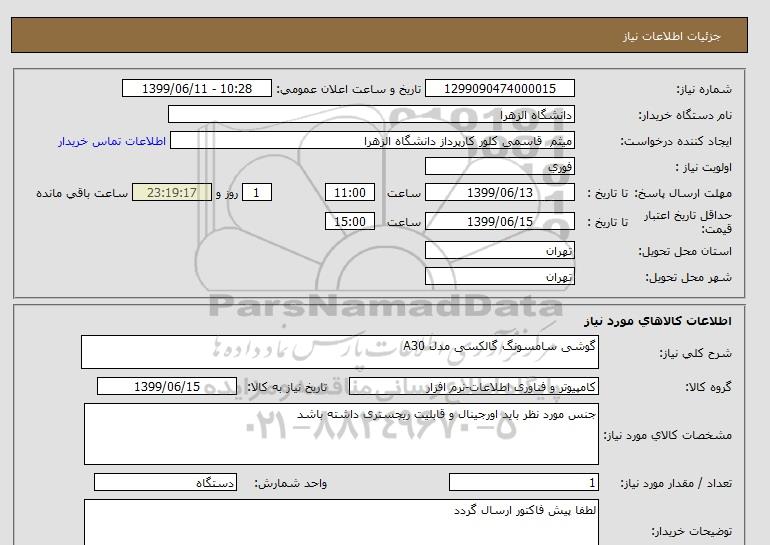Viewport: 770px width, 545px height.
Task: Click the label شهر محل تحویل
Action: [688, 277]
